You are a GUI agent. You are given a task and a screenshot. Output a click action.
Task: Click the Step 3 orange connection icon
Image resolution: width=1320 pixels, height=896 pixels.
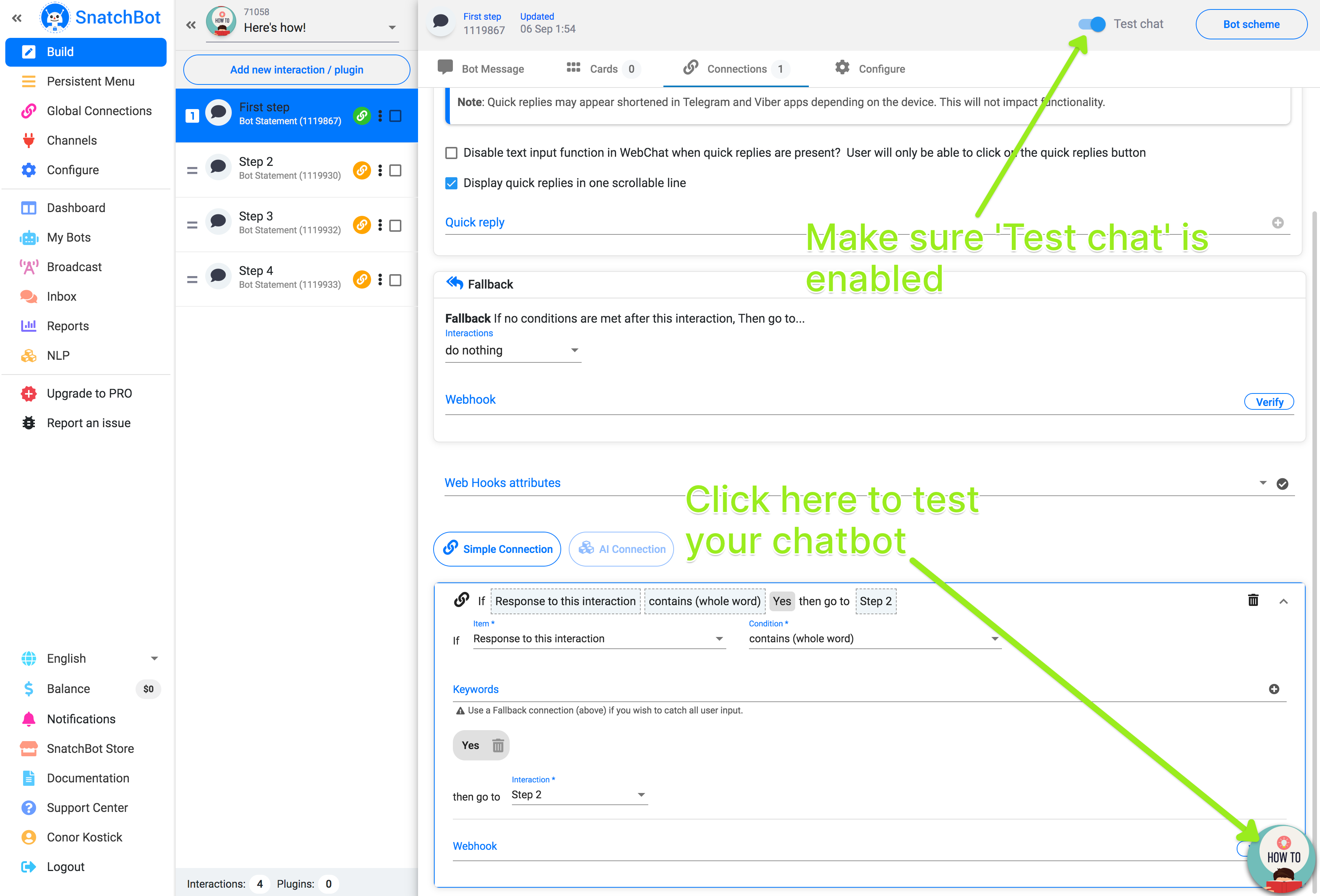pos(361,225)
